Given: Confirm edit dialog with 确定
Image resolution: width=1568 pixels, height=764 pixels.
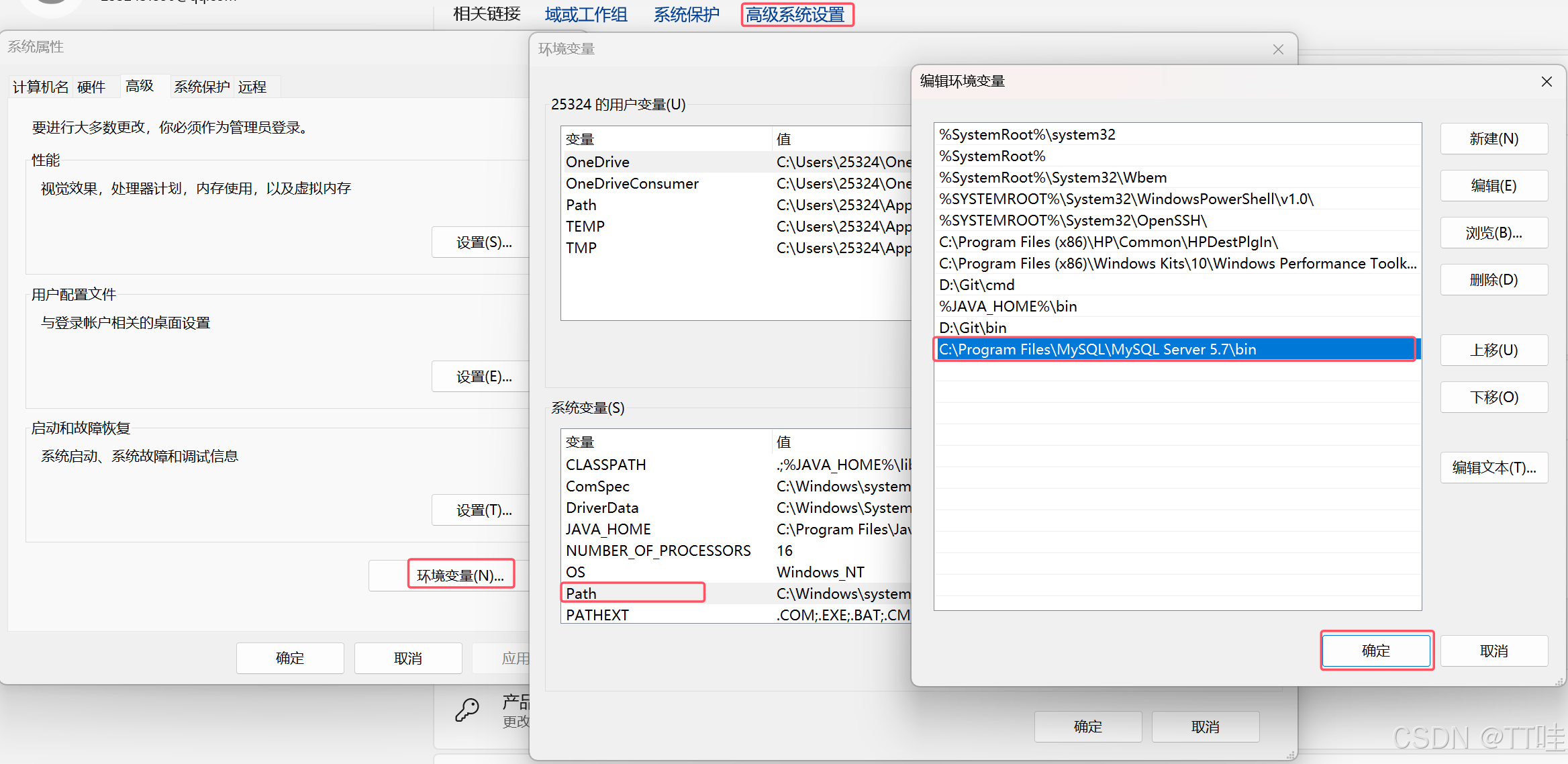Looking at the screenshot, I should tap(1376, 651).
